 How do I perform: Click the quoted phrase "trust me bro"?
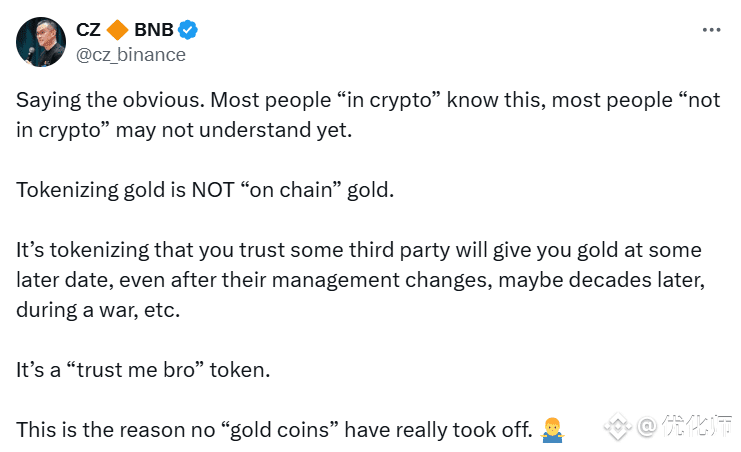point(136,370)
